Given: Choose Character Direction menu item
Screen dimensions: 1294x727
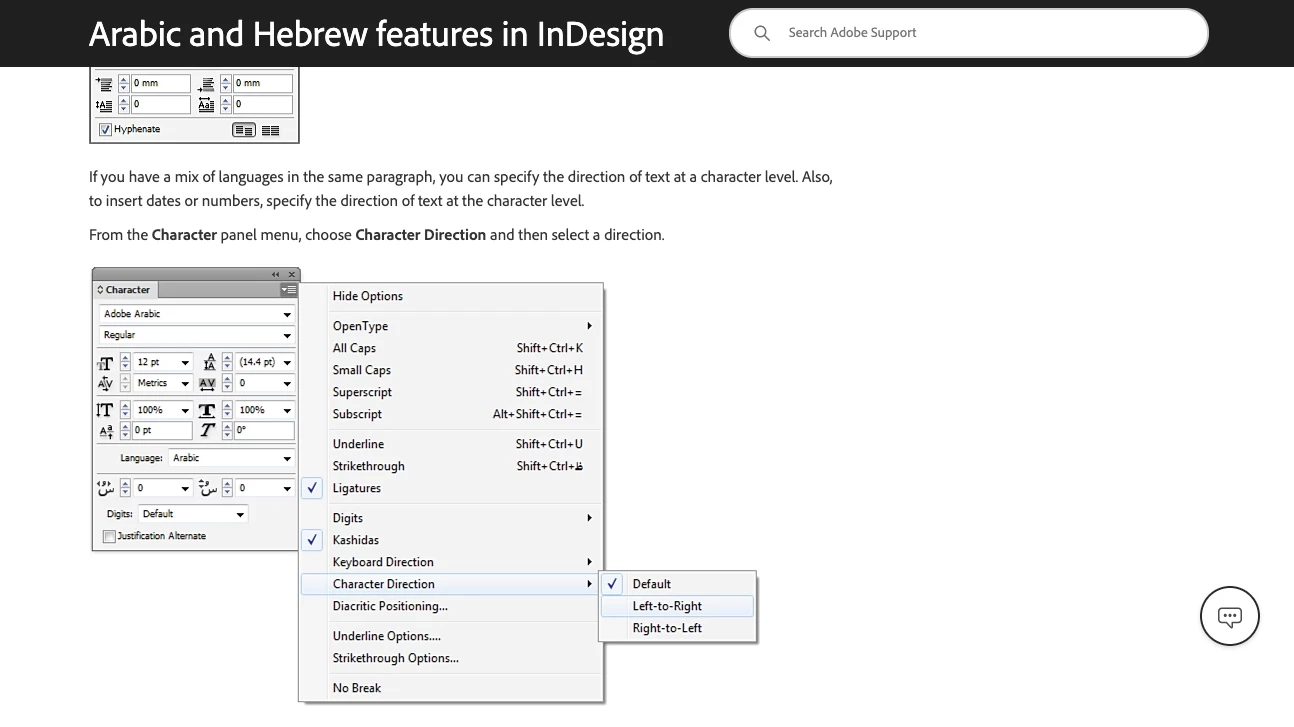Looking at the screenshot, I should click(x=450, y=584).
